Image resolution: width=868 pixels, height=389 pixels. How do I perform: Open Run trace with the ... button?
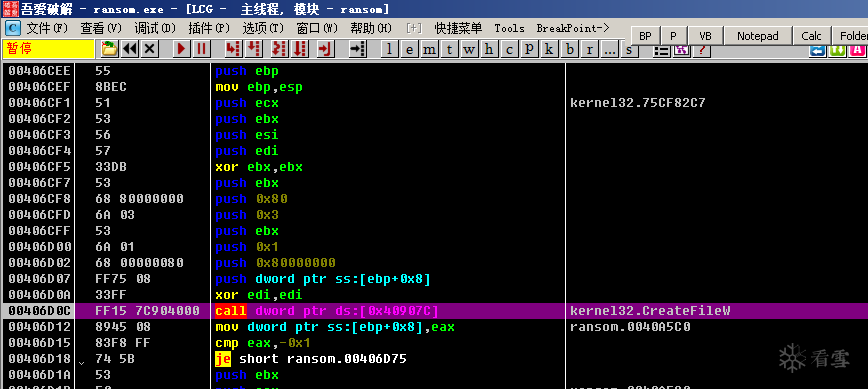click(609, 49)
